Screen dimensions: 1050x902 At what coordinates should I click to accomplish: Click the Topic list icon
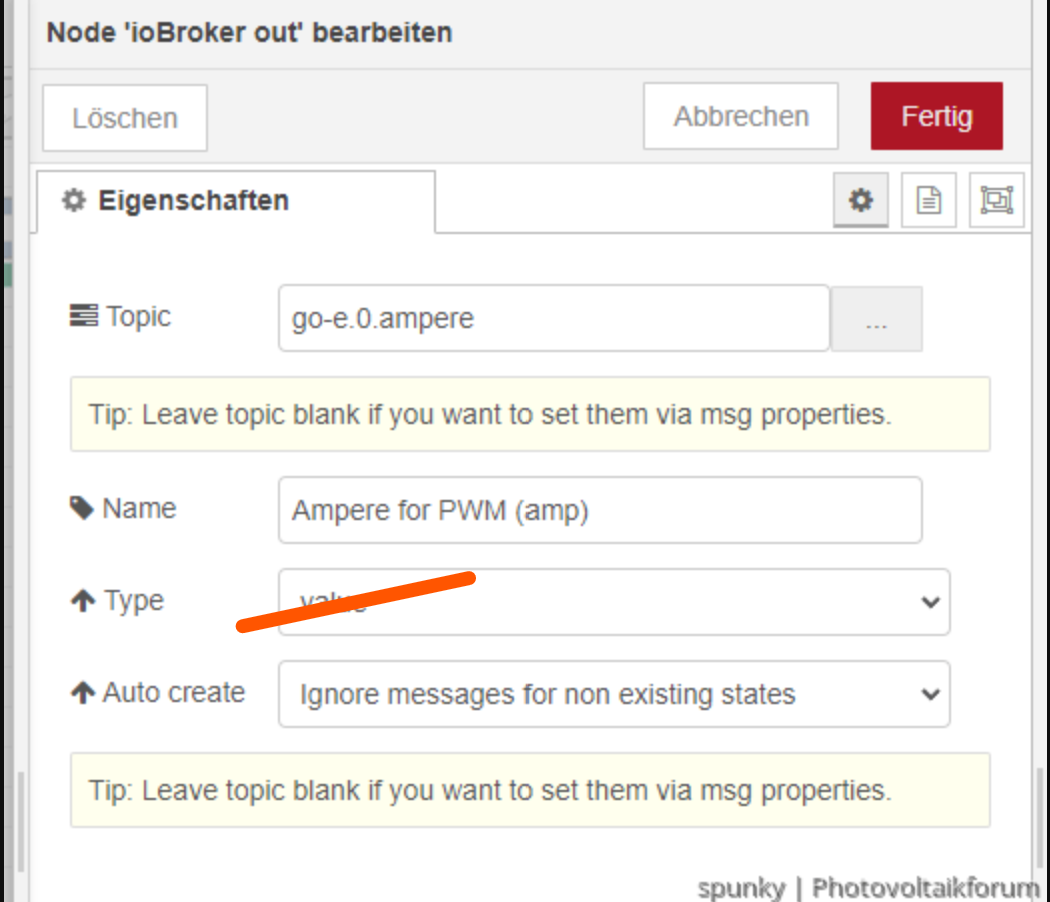(x=84, y=315)
